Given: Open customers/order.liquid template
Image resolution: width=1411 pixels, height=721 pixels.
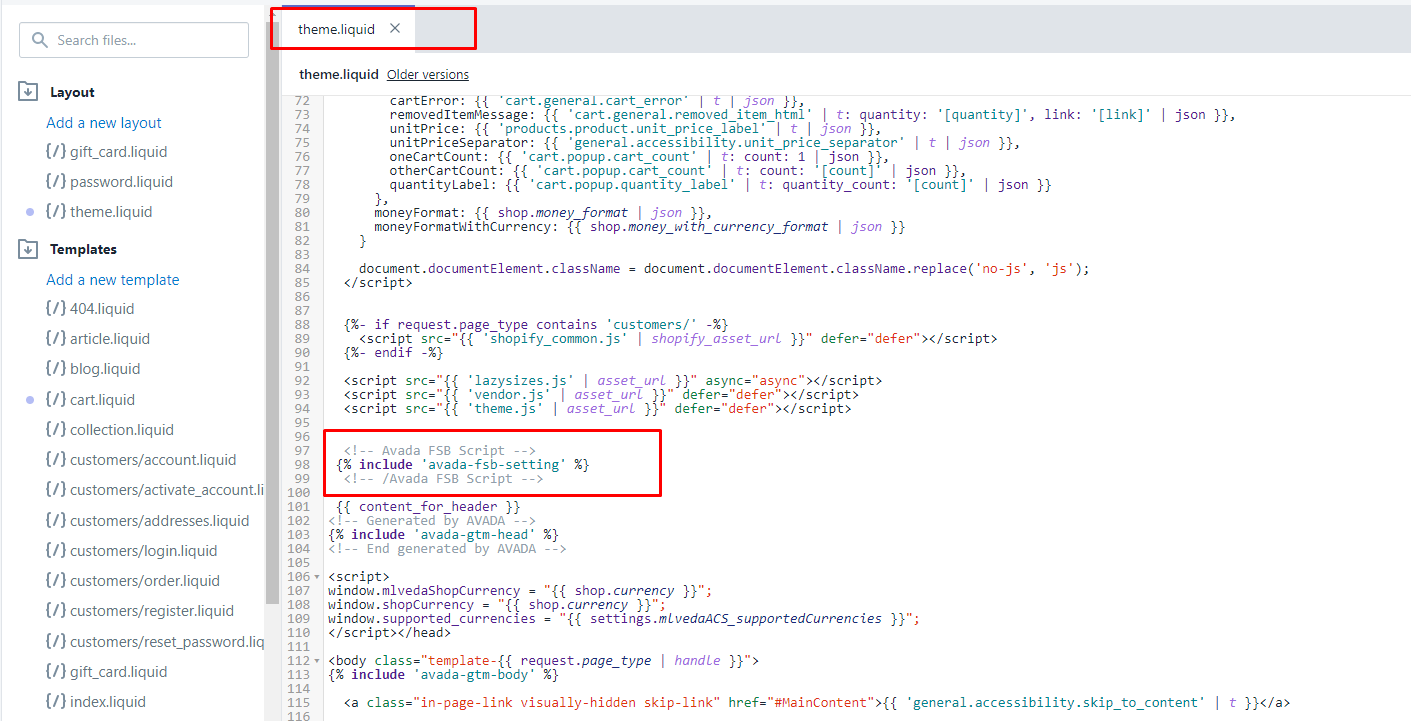Looking at the screenshot, I should click(145, 581).
